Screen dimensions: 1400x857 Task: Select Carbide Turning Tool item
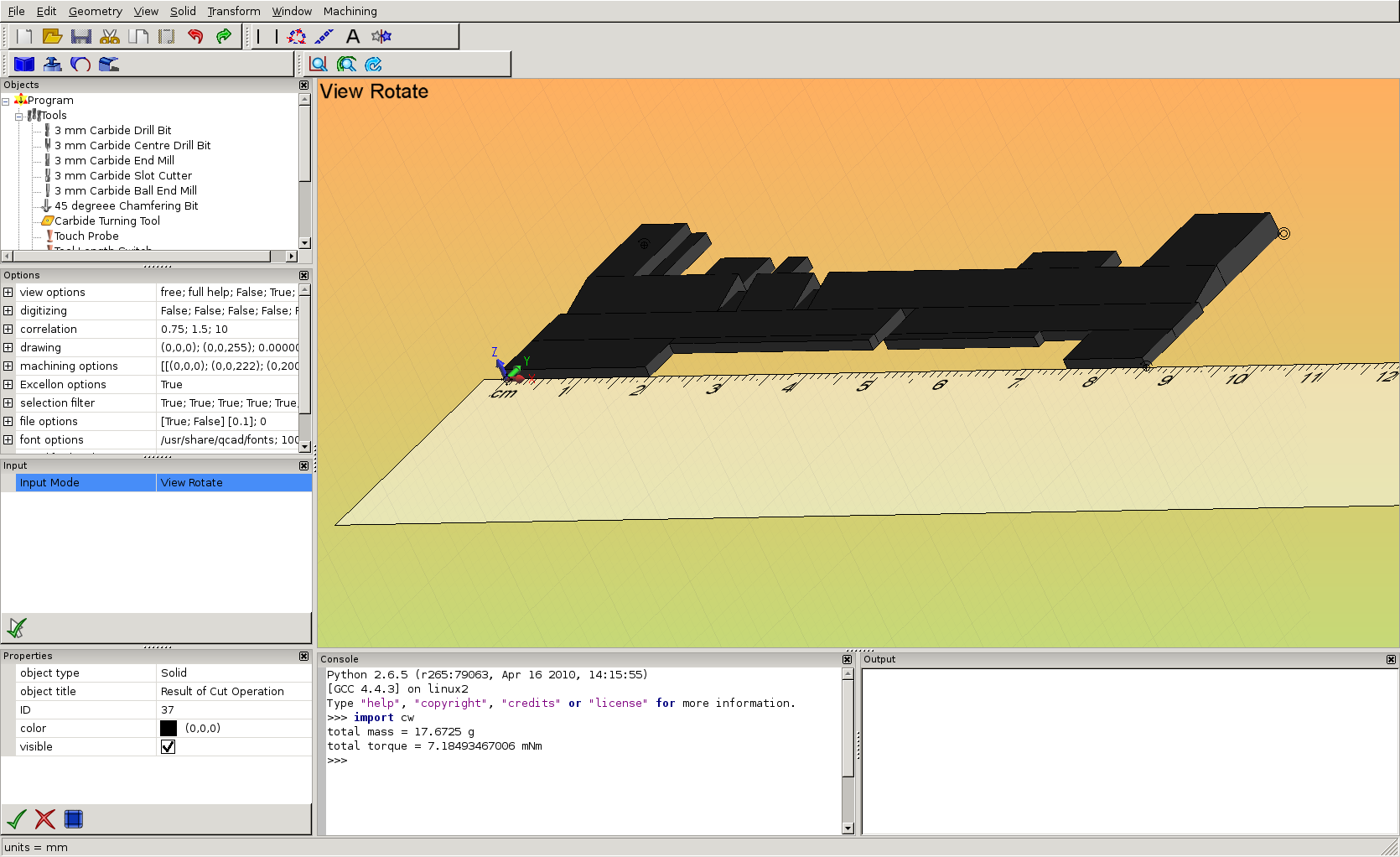tap(106, 221)
